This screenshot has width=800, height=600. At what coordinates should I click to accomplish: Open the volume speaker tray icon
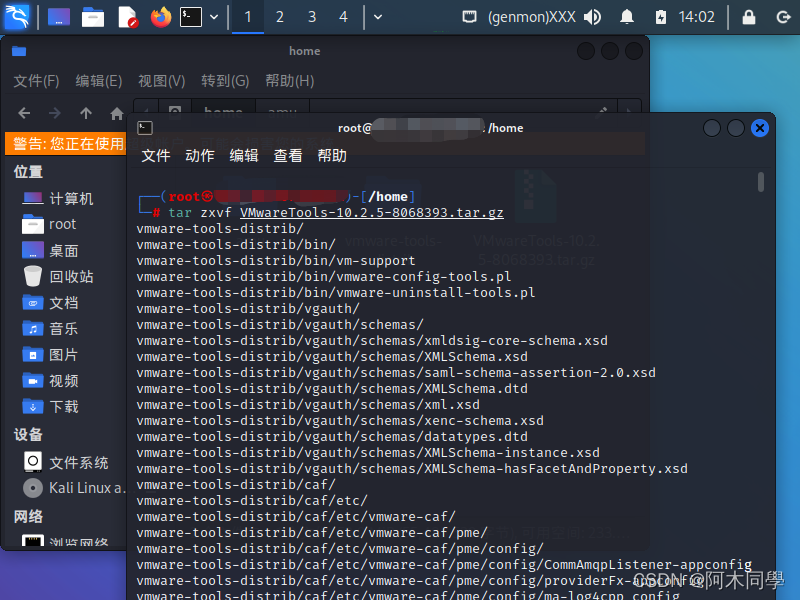593,17
